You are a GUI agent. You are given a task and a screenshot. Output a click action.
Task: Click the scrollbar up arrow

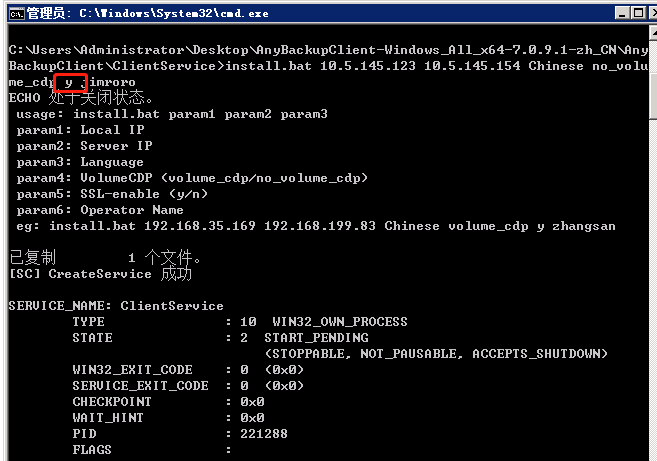click(653, 33)
